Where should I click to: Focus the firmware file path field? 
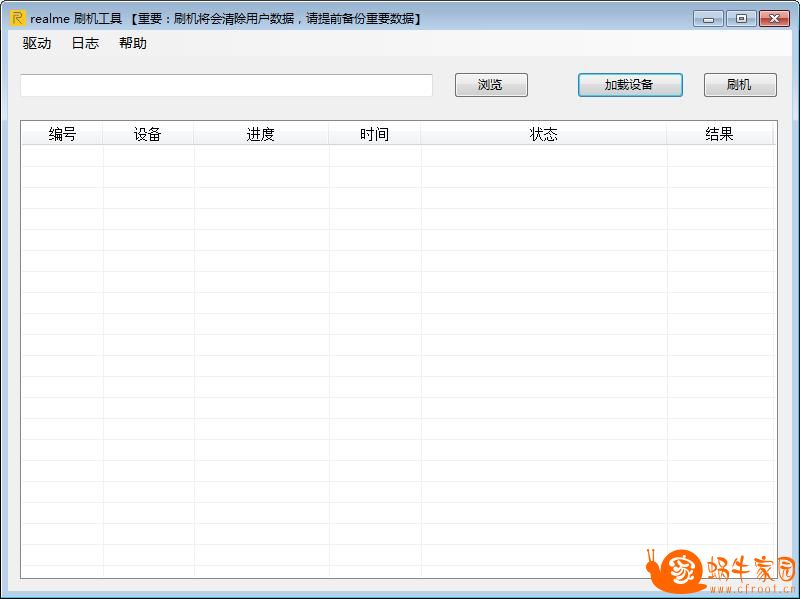(226, 85)
